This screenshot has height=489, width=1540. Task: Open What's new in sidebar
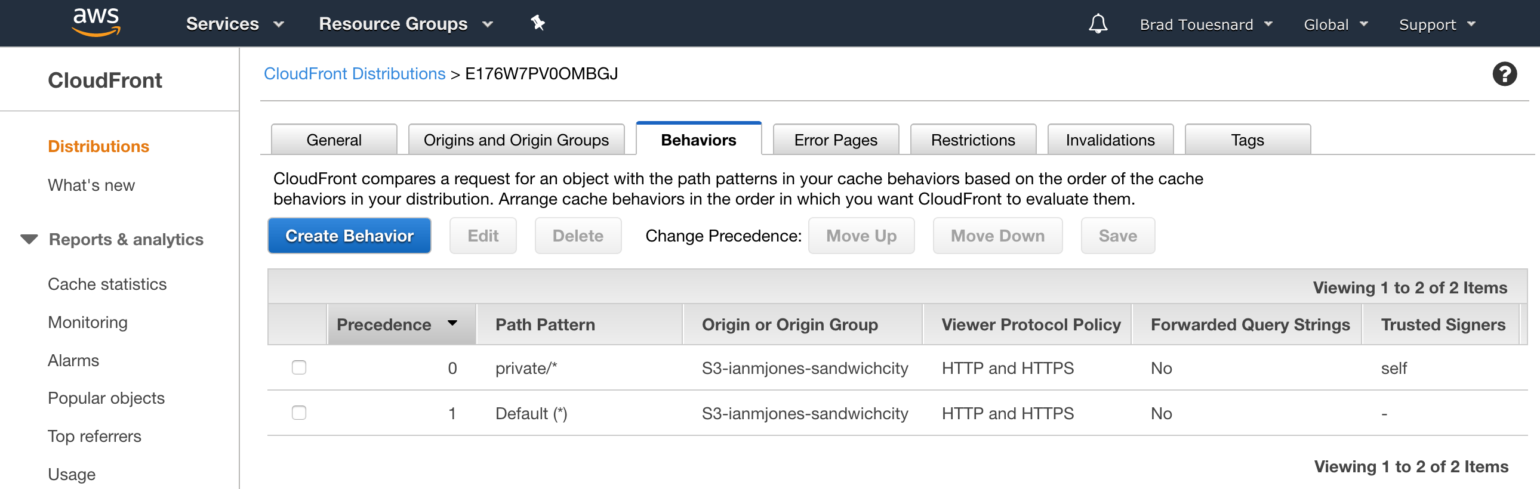pos(91,185)
